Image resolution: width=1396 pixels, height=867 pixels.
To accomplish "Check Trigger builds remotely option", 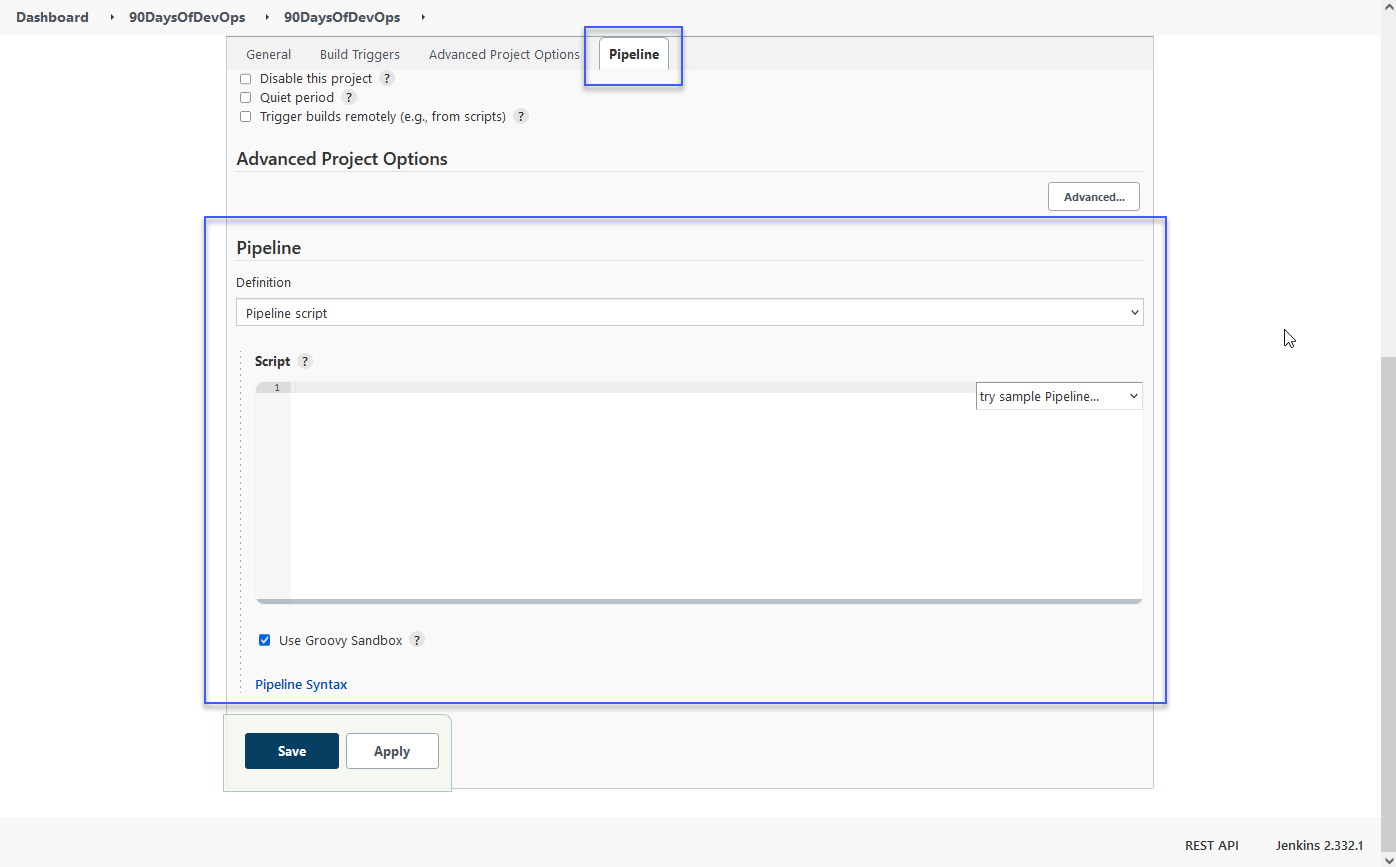I will (246, 117).
